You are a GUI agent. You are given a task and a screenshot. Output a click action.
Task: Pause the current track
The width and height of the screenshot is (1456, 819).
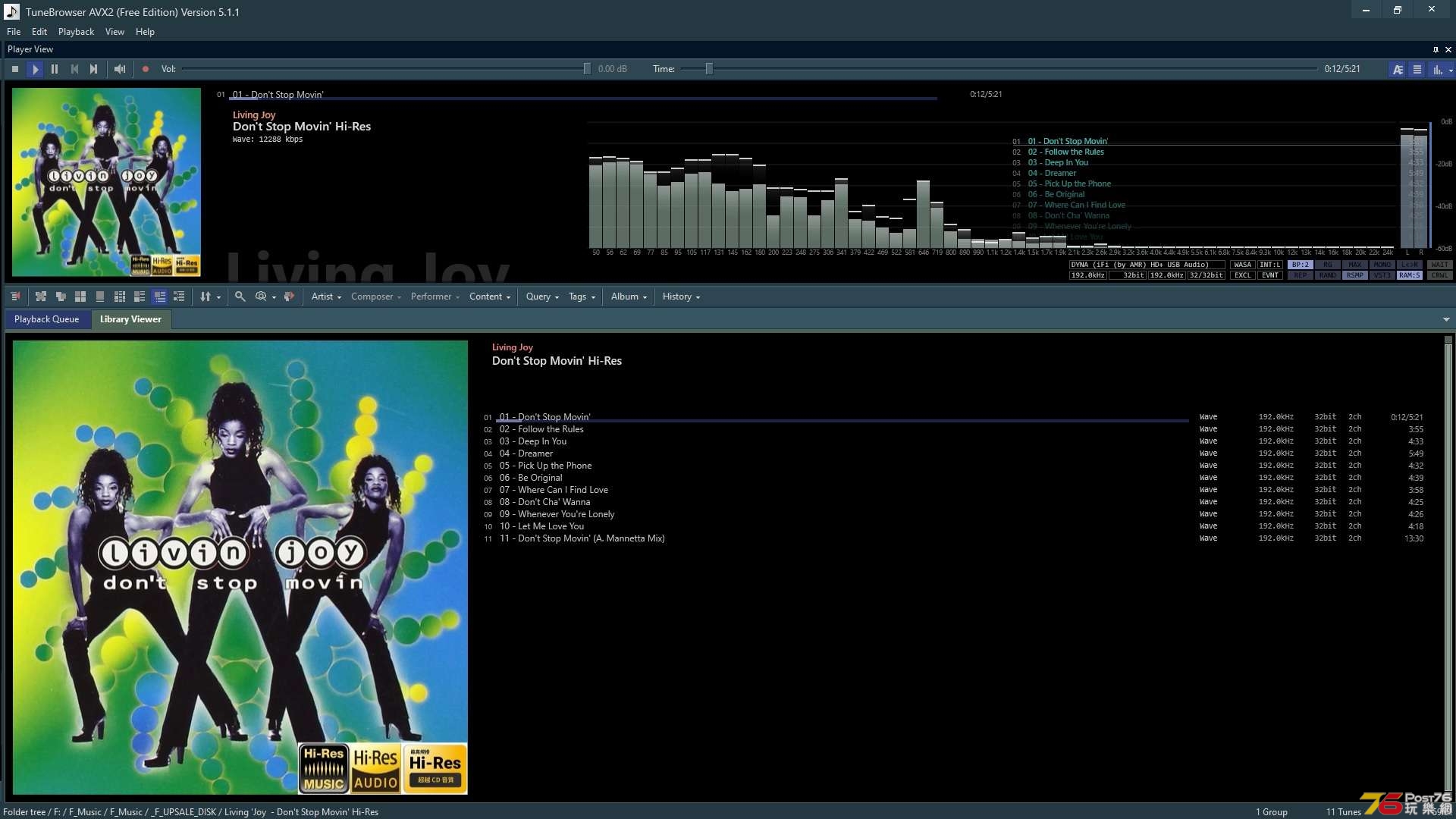pos(55,69)
